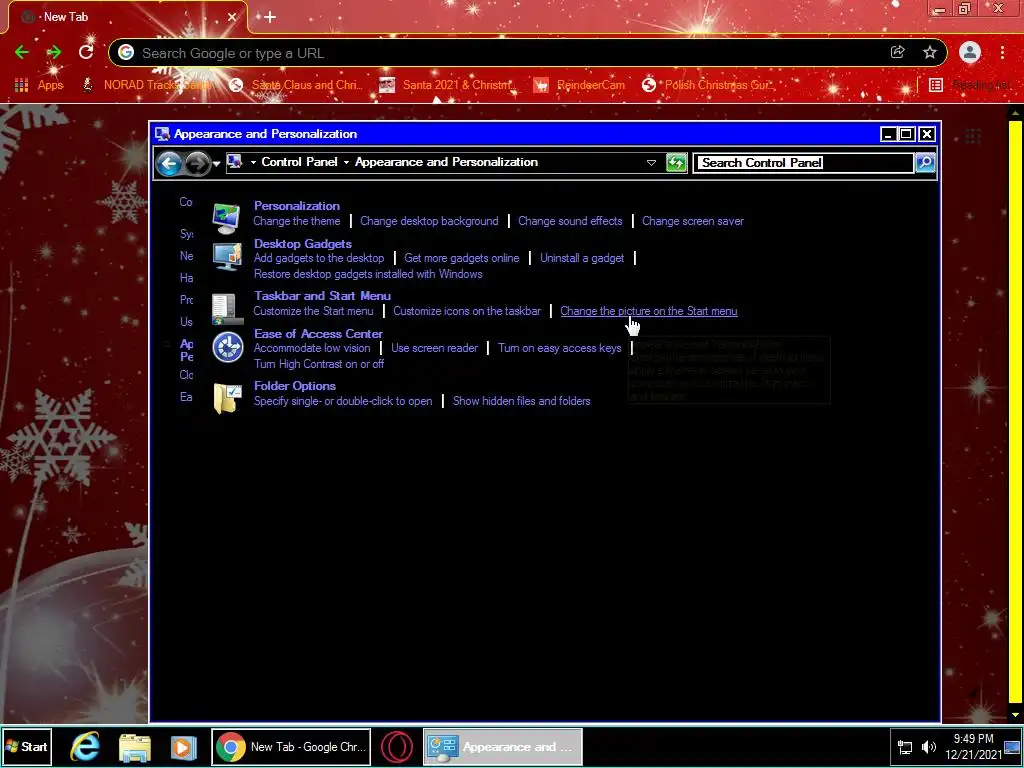Open Apps shortcut in bookmarks bar
Screen dimensions: 1024x768
pos(39,85)
